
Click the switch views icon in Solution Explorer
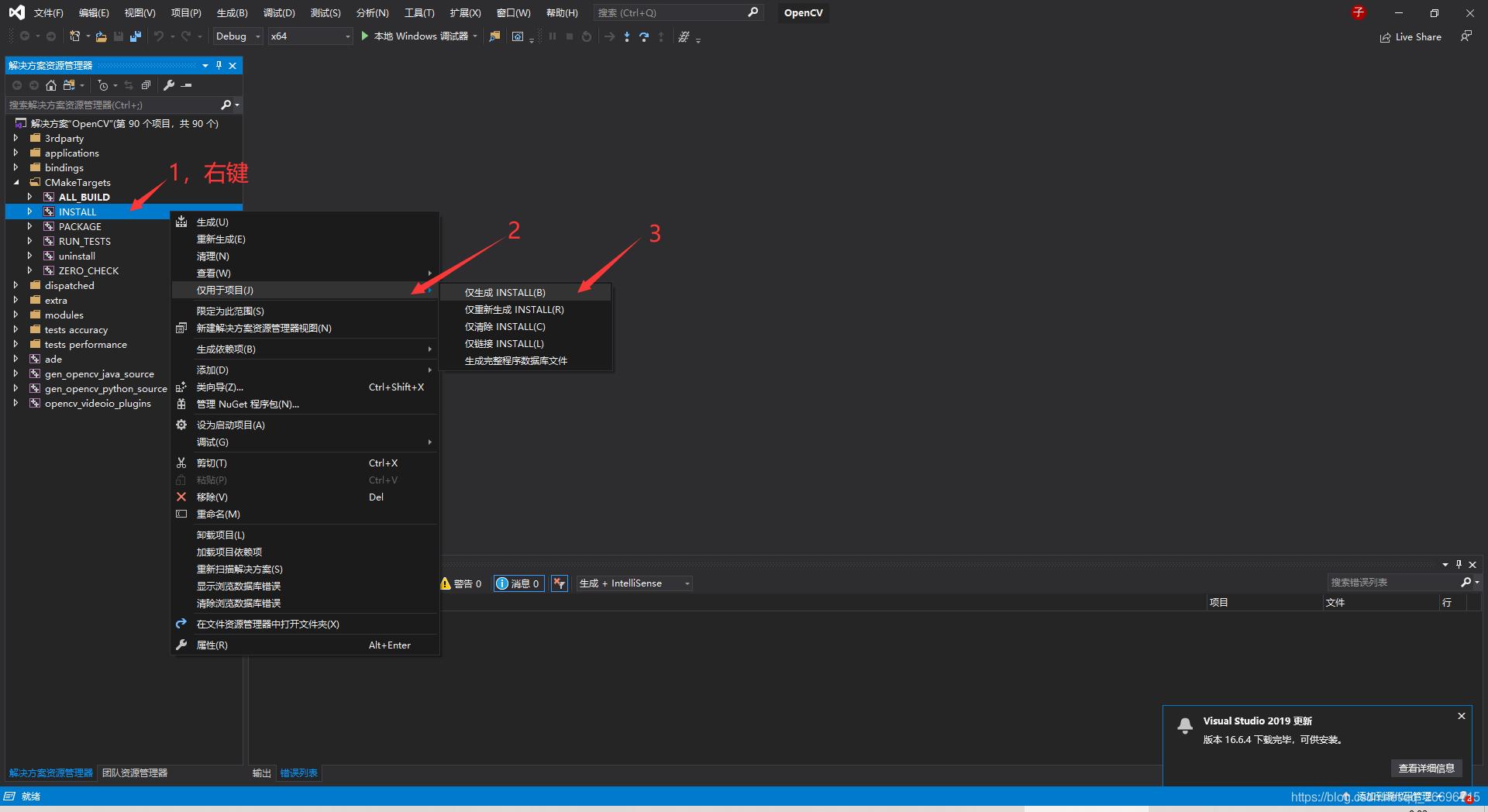coord(69,85)
